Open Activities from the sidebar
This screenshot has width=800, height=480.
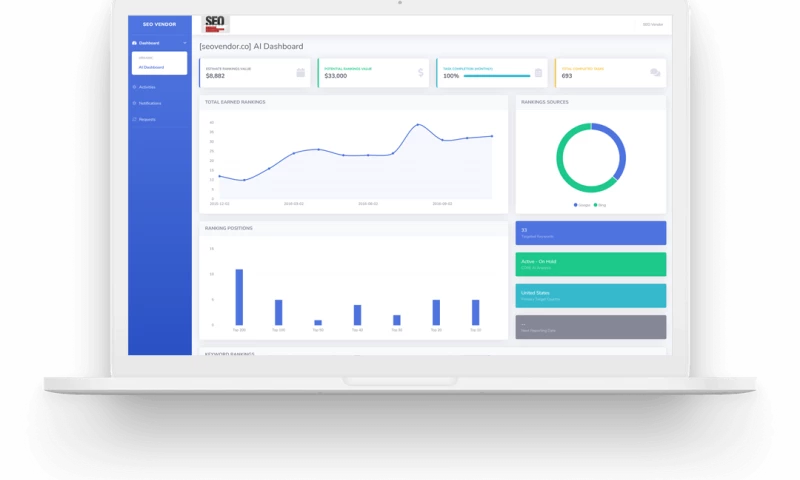[147, 87]
